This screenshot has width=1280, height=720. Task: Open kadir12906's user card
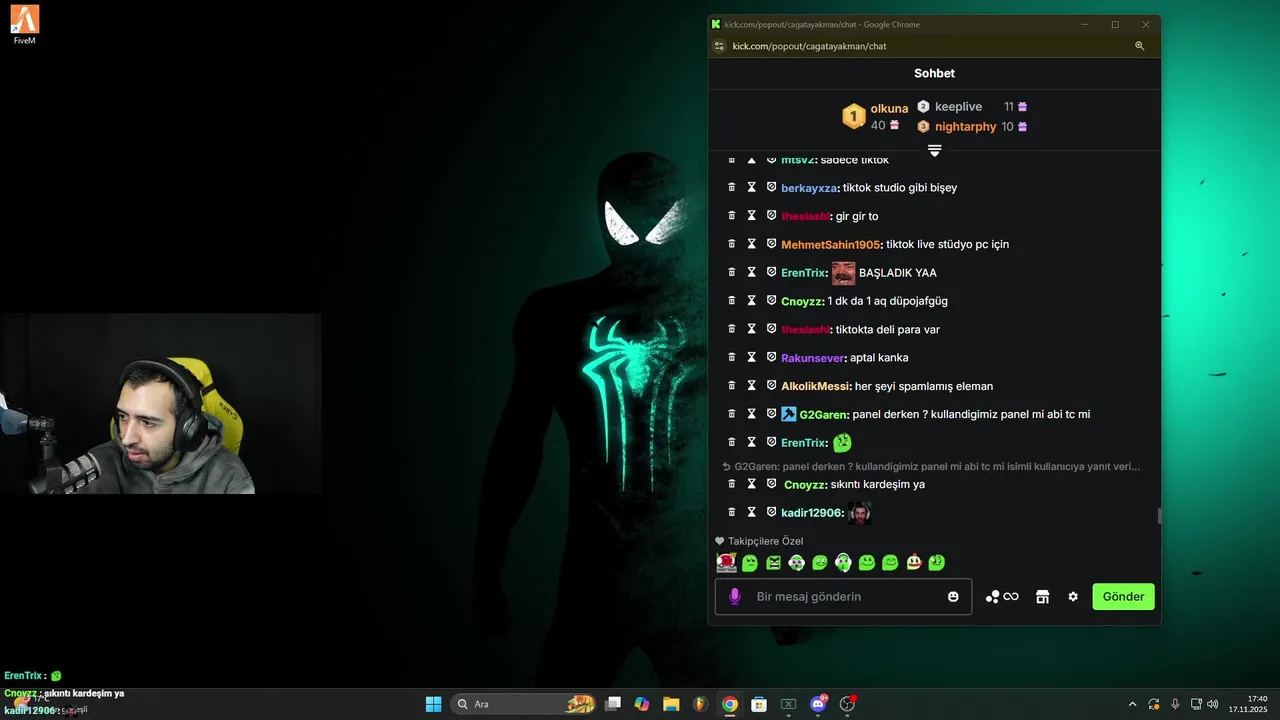click(812, 513)
